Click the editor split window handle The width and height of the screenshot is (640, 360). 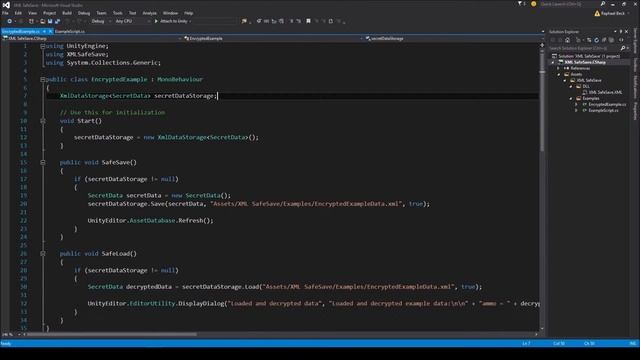click(x=542, y=45)
